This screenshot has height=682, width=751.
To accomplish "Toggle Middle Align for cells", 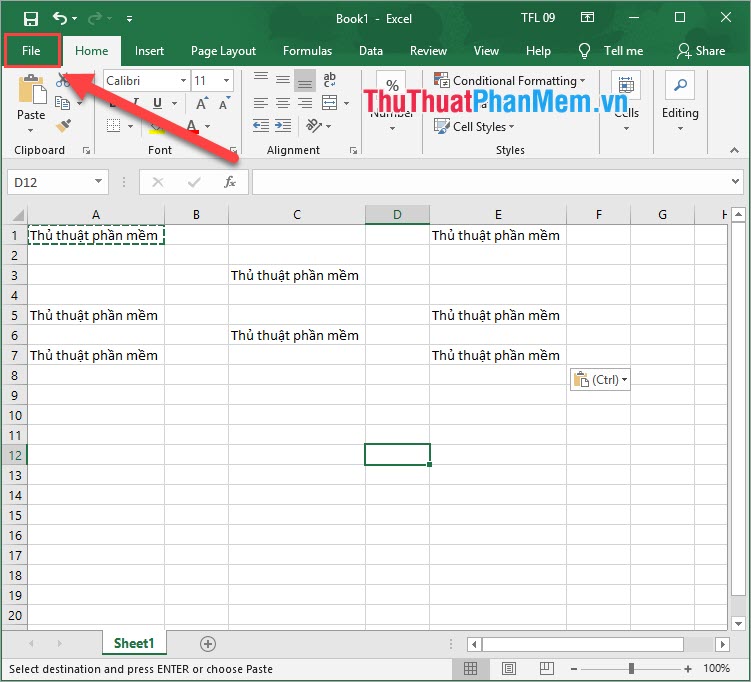I will point(283,79).
